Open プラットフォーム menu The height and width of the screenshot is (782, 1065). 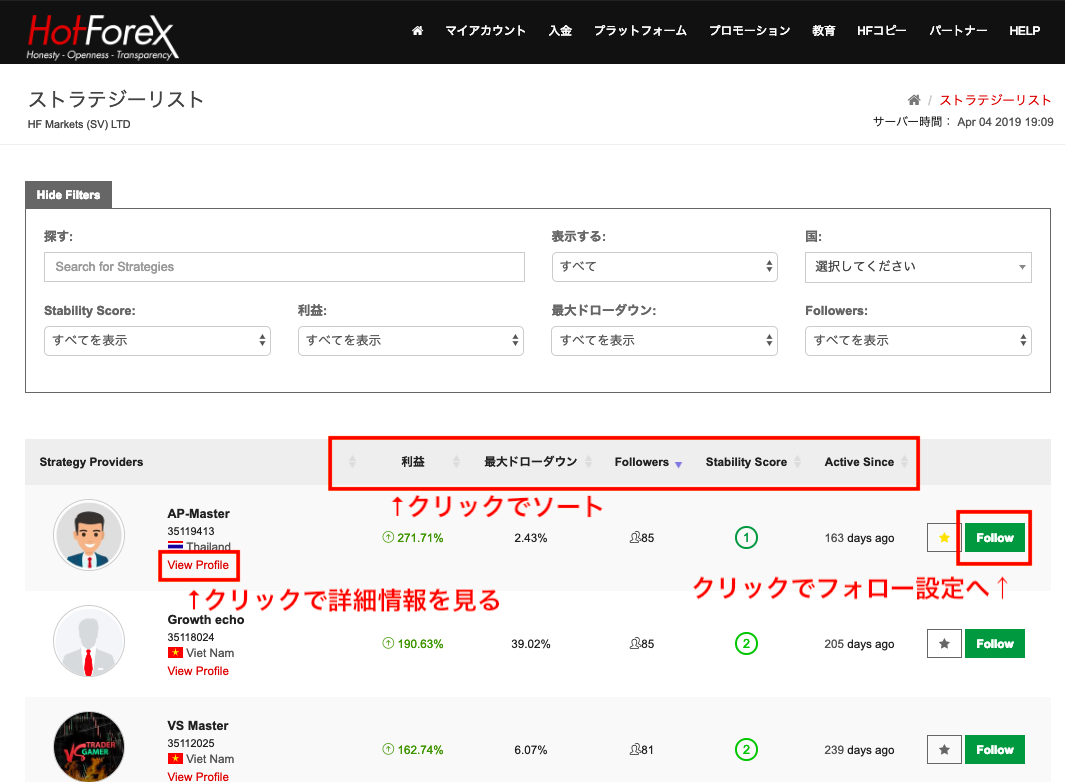coord(640,31)
